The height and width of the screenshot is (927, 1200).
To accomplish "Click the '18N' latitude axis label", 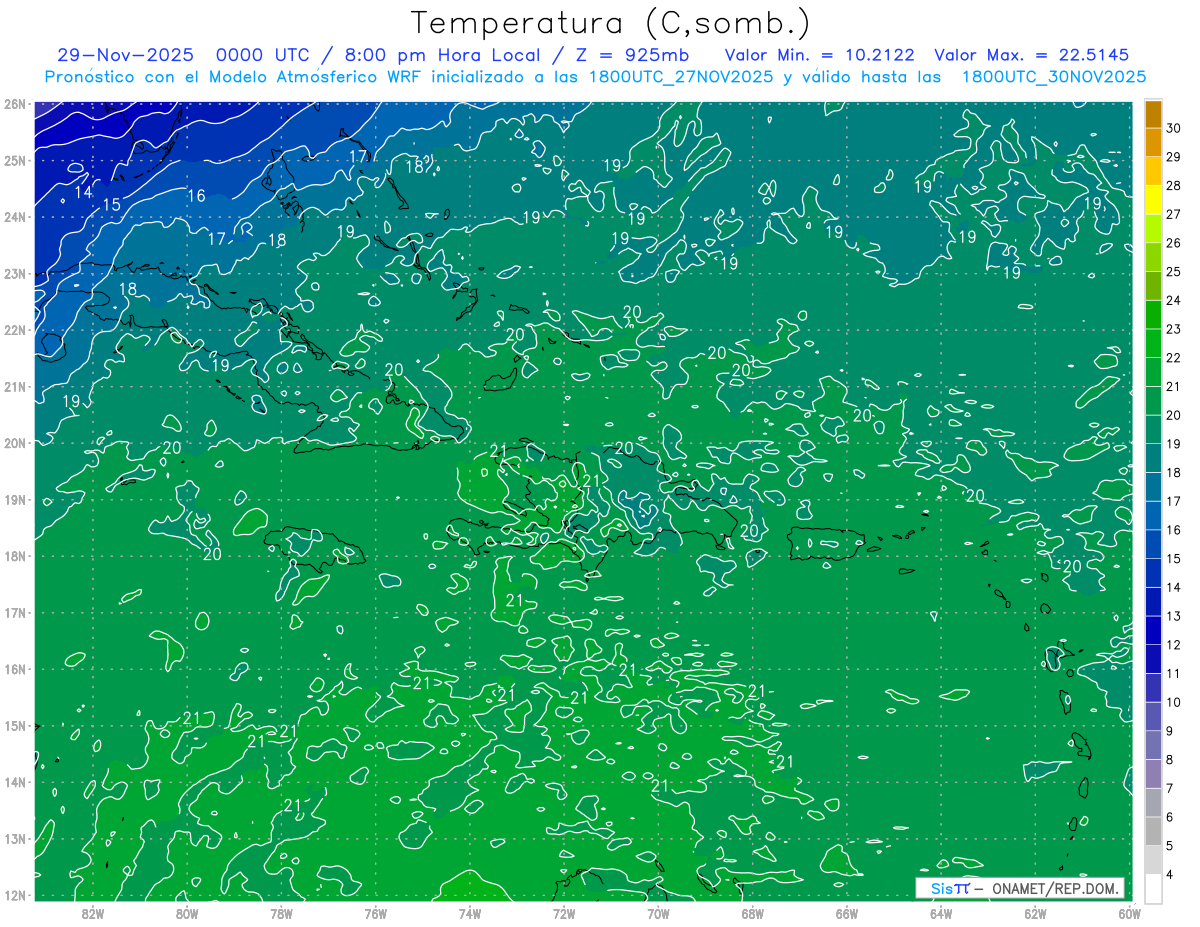I will coord(14,556).
